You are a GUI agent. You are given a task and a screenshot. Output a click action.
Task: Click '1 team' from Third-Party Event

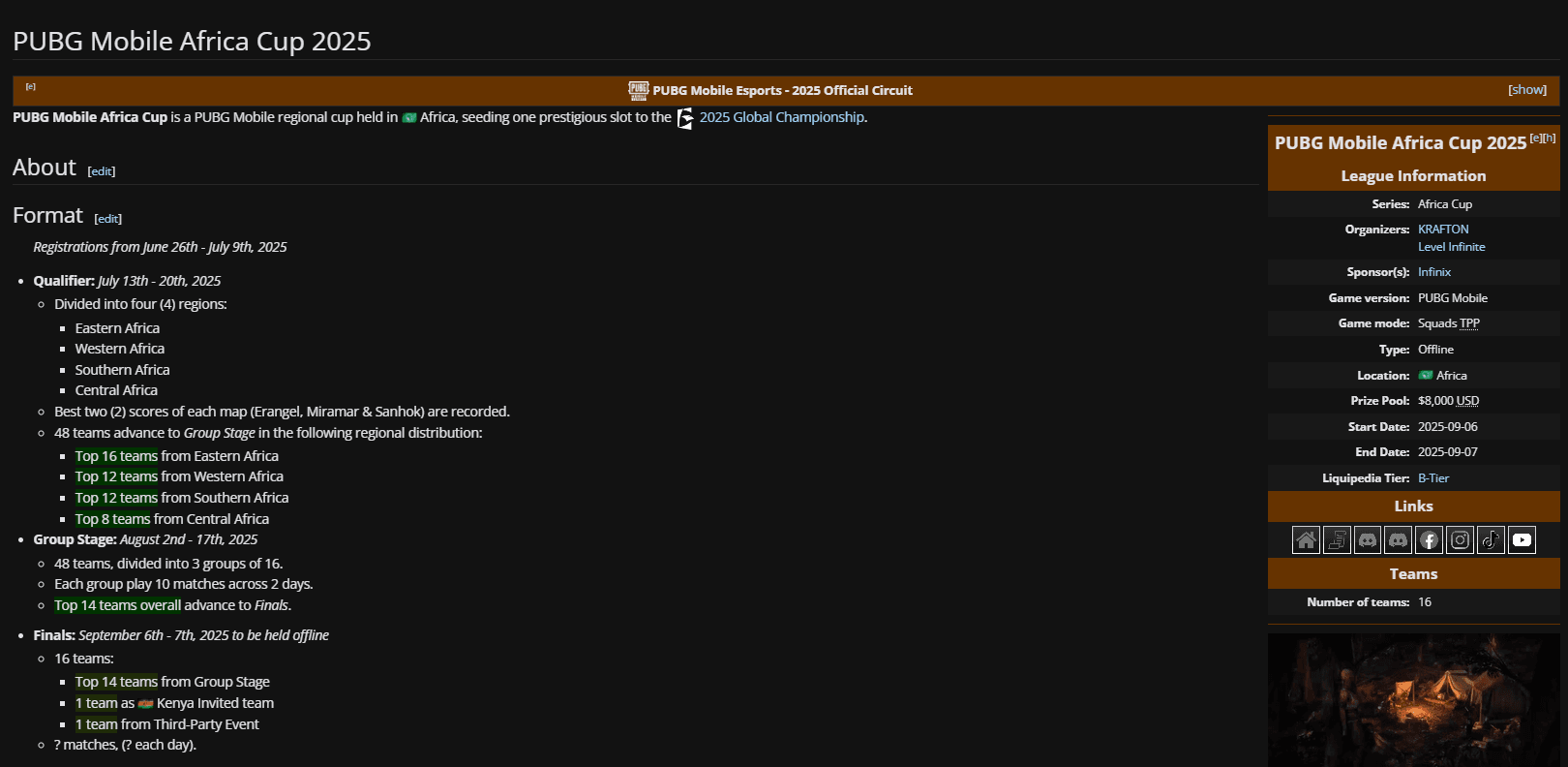pos(96,724)
